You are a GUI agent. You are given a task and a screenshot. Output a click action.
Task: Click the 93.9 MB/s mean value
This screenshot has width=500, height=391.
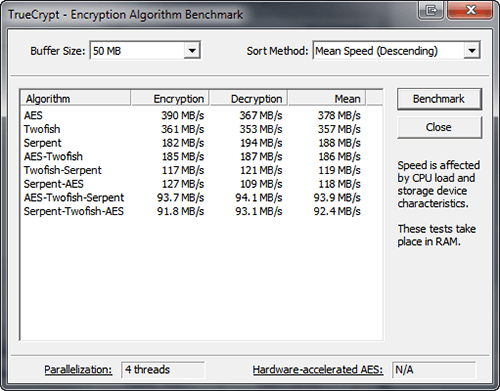click(337, 197)
